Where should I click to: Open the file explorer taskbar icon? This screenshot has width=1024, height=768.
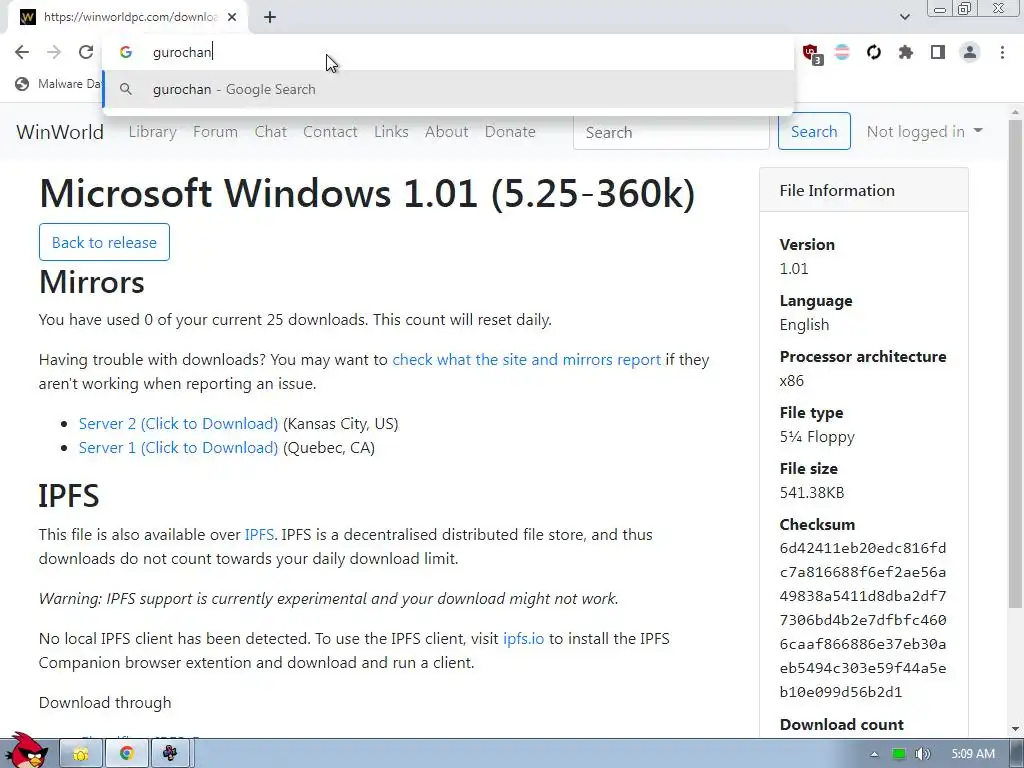(81, 754)
